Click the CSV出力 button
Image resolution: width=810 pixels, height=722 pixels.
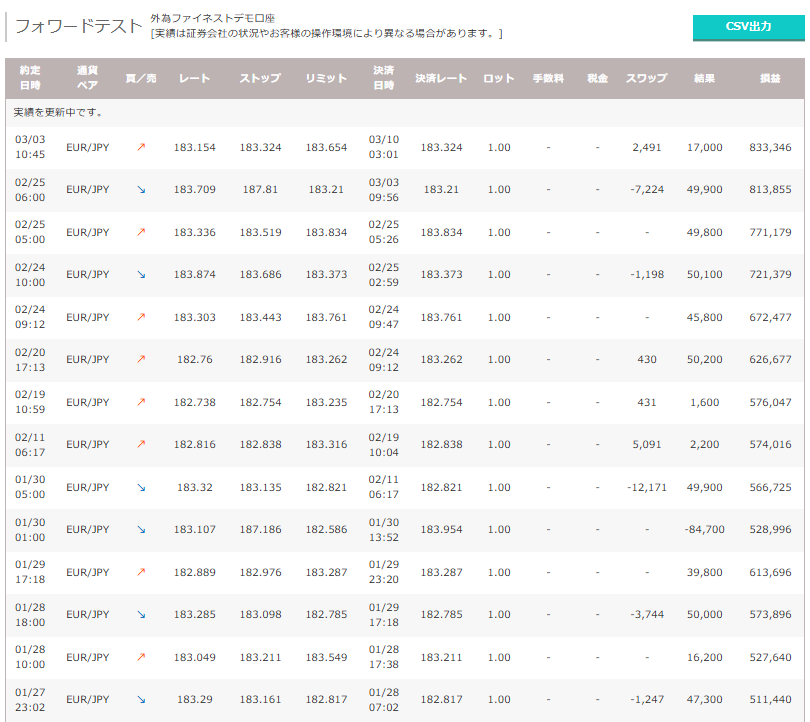tap(747, 27)
